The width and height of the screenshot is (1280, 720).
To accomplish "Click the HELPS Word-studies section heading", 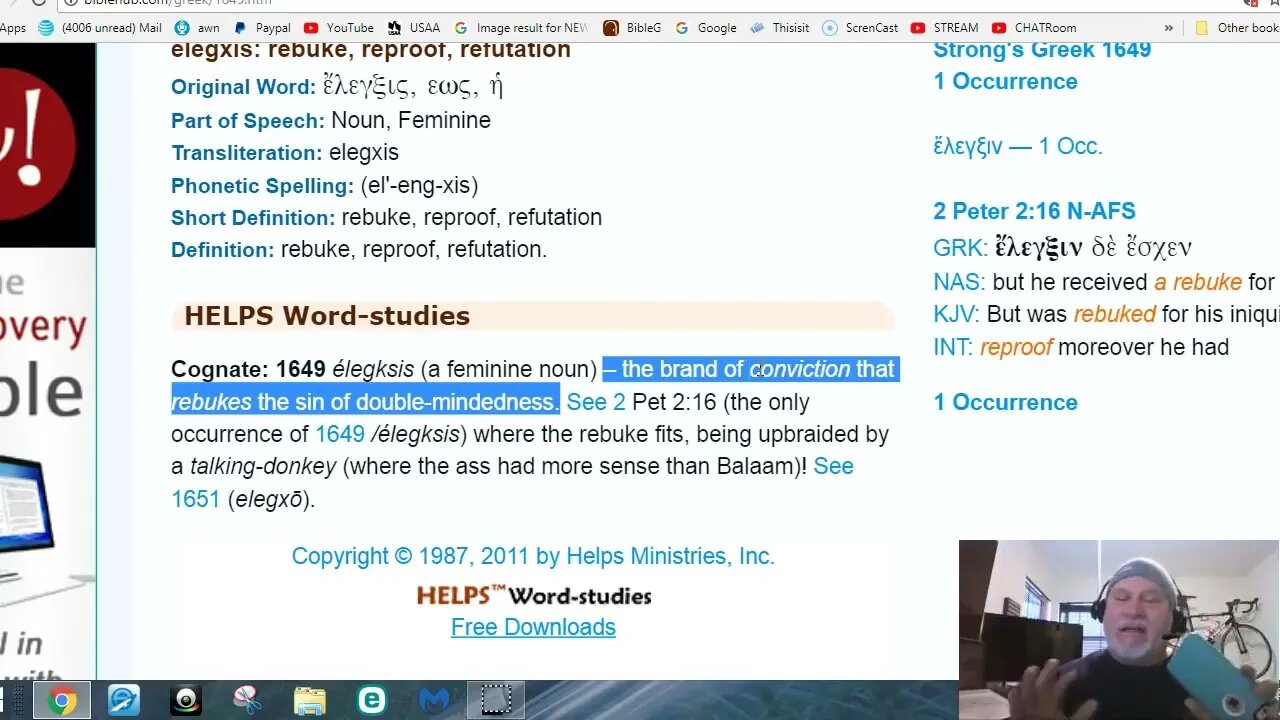I will (x=327, y=316).
